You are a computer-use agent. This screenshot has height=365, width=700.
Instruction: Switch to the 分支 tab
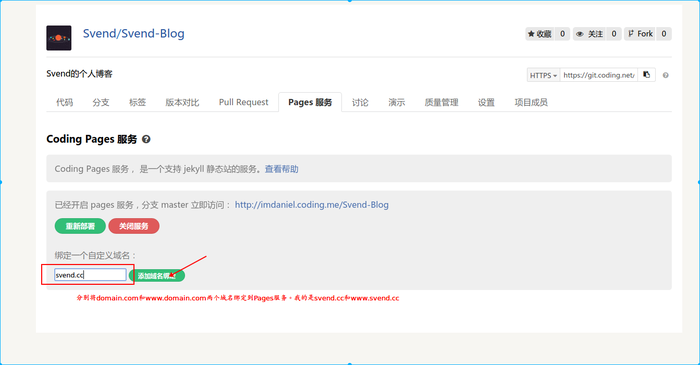[x=101, y=102]
